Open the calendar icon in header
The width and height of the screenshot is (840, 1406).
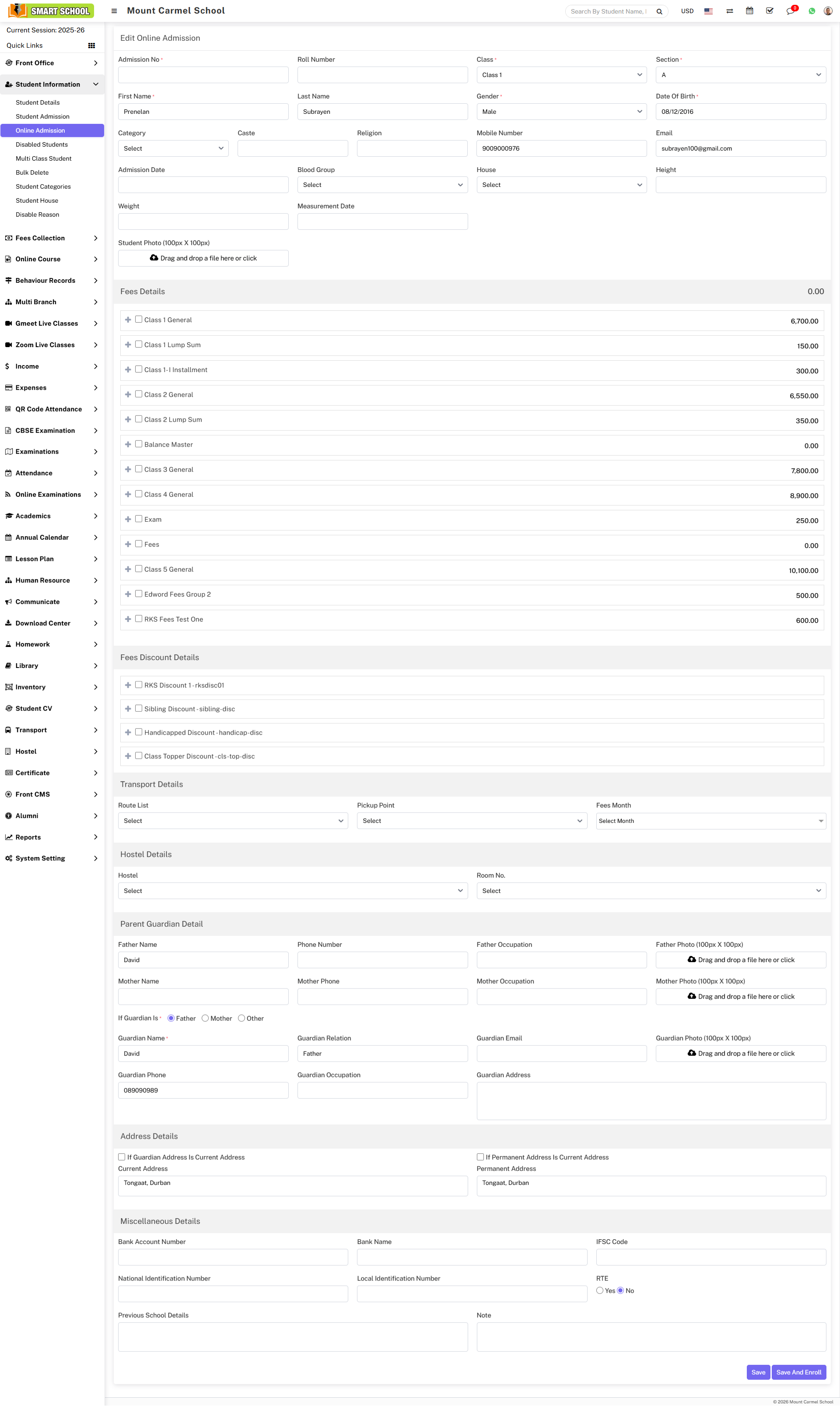(x=749, y=11)
